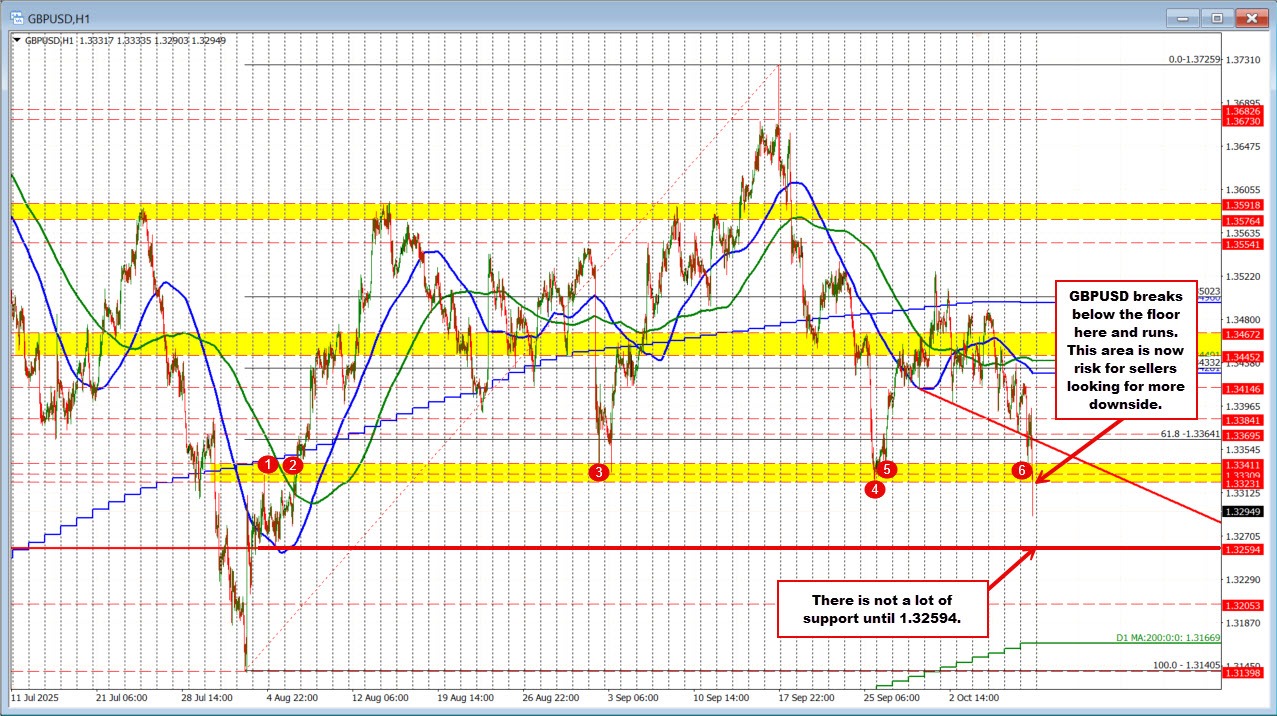1277x716 pixels.
Task: Maximize the GBPUSD chart window
Action: pos(1217,17)
